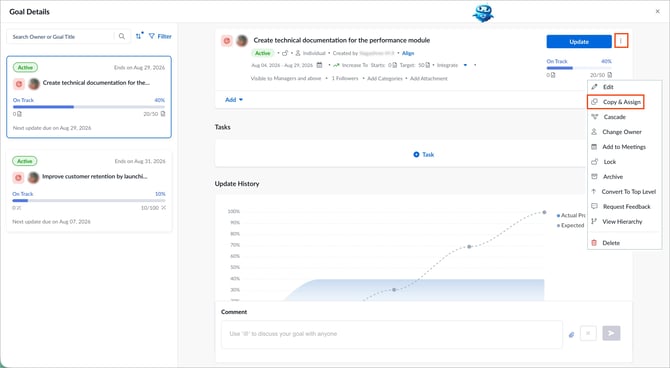Choose Copy & Assign from the menu
Screen dimensions: 670x368
pyautogui.click(x=616, y=102)
